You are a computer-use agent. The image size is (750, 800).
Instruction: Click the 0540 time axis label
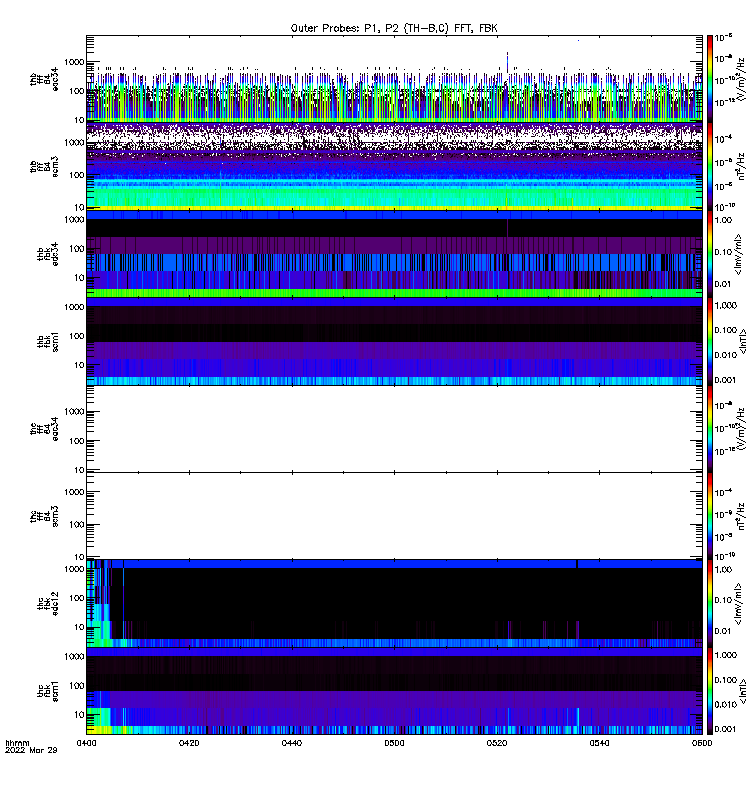[599, 743]
